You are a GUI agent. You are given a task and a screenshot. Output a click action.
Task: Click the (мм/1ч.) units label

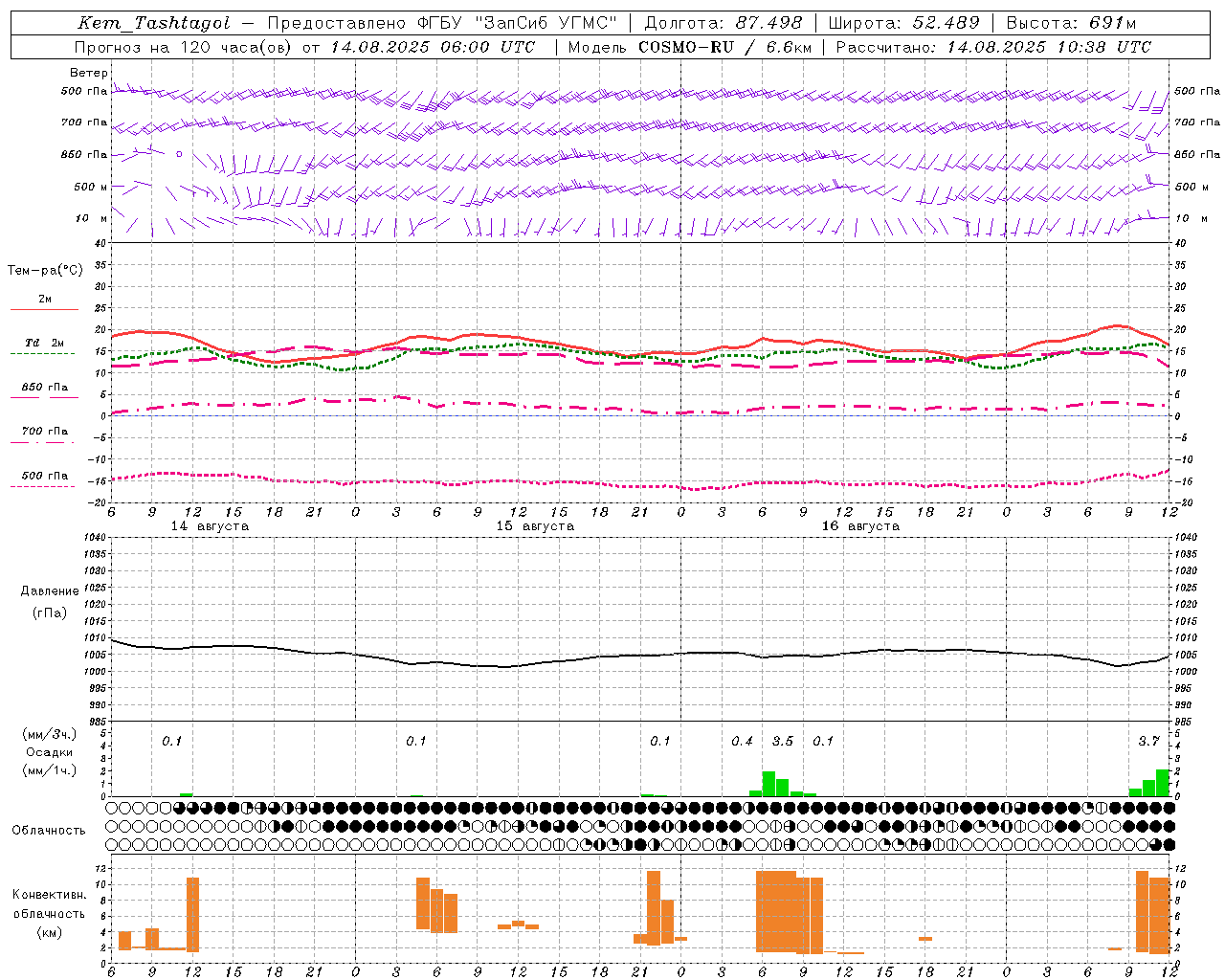point(49,770)
